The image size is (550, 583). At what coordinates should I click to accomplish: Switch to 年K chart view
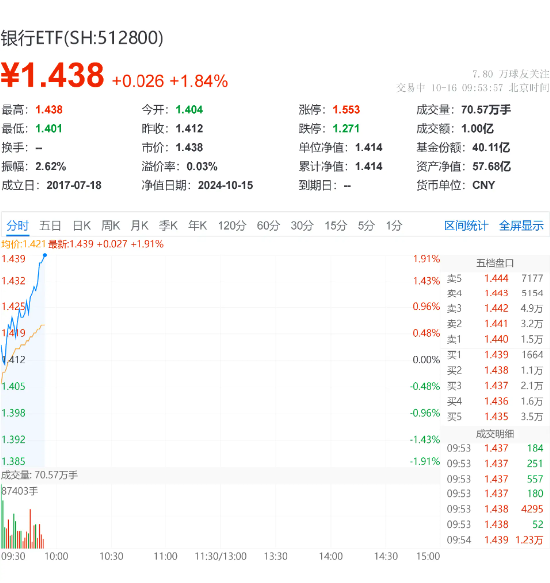point(197,225)
